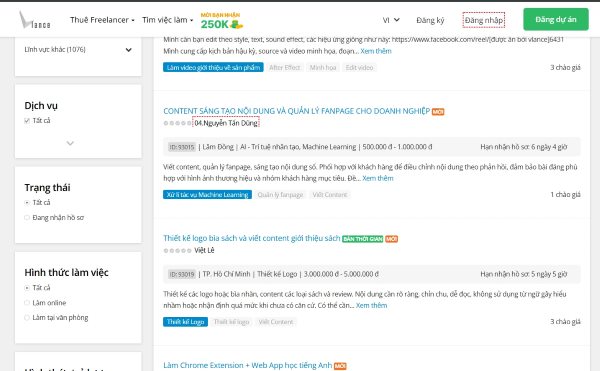Click grey Thiết kế logo skill tag
The height and width of the screenshot is (371, 600).
pyautogui.click(x=231, y=322)
